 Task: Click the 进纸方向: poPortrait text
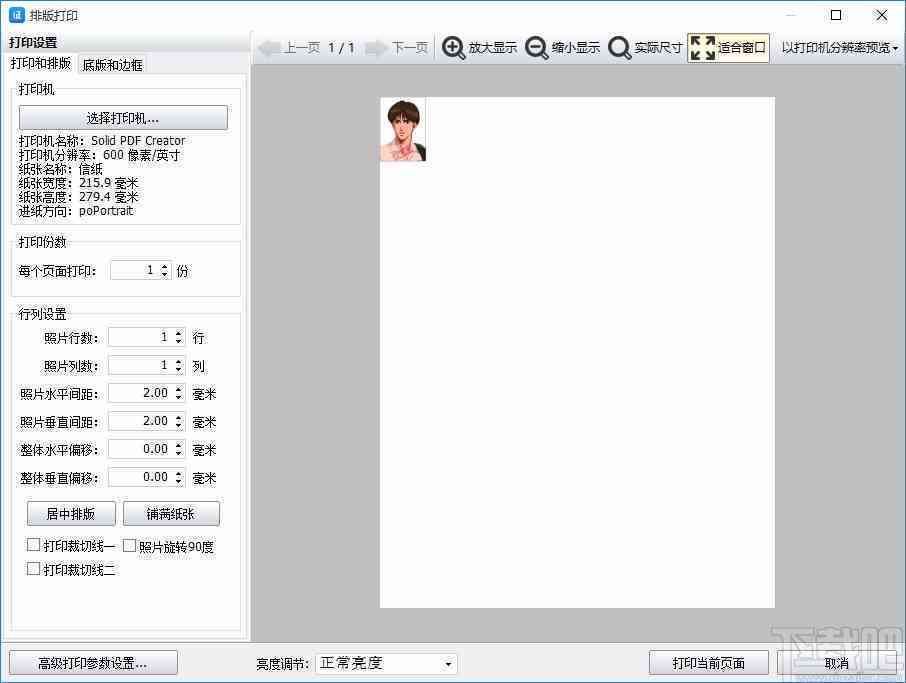coord(76,211)
